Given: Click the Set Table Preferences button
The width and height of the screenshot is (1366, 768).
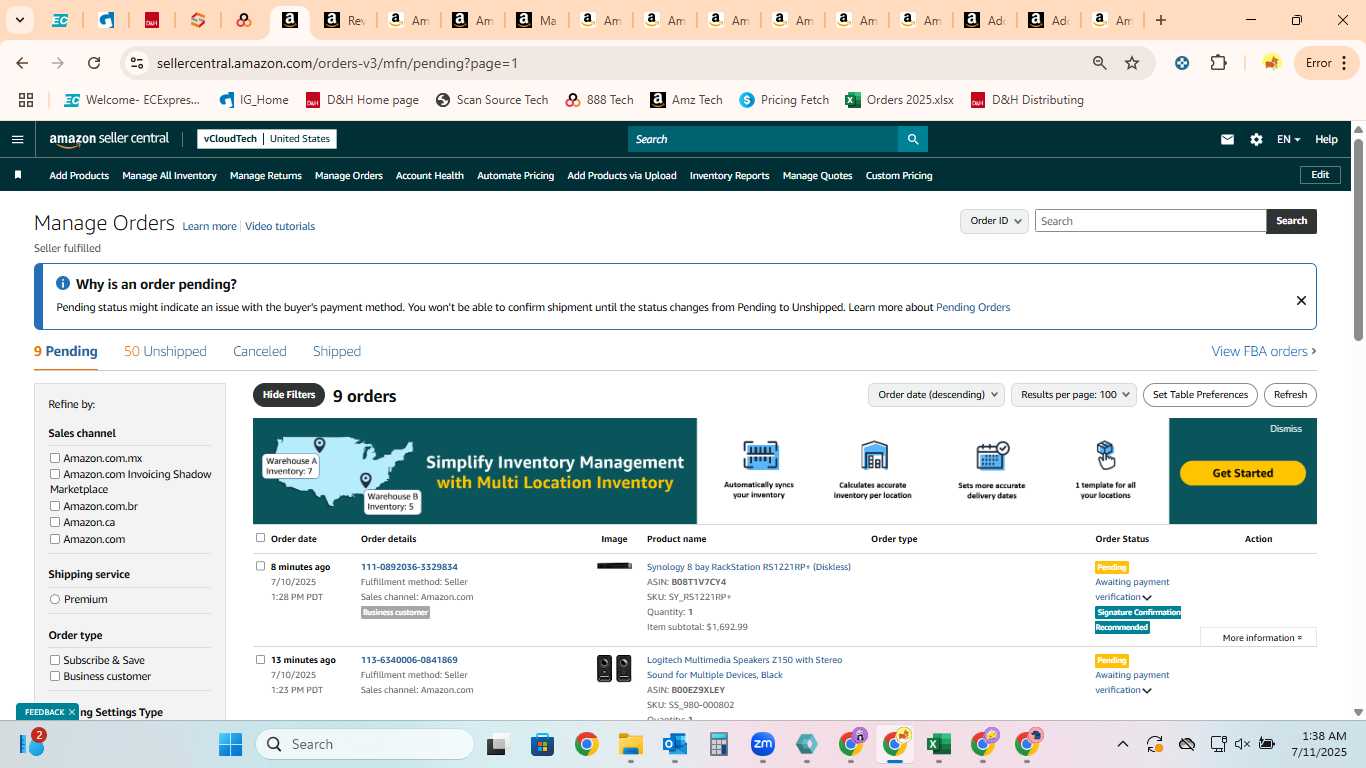Looking at the screenshot, I should coord(1200,395).
